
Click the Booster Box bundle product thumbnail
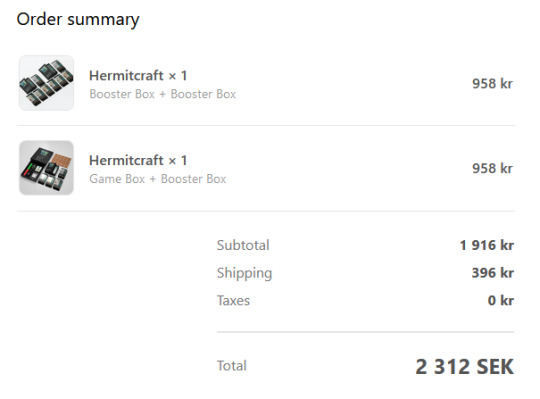point(46,83)
